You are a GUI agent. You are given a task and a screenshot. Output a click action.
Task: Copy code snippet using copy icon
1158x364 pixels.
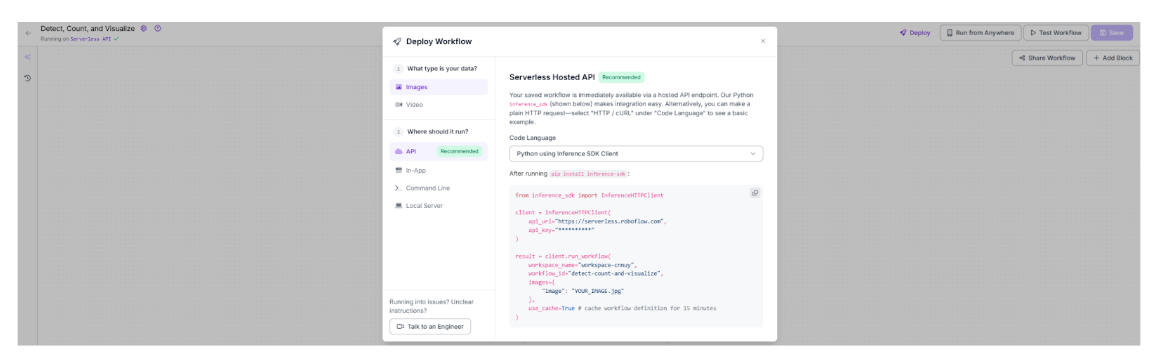[755, 193]
